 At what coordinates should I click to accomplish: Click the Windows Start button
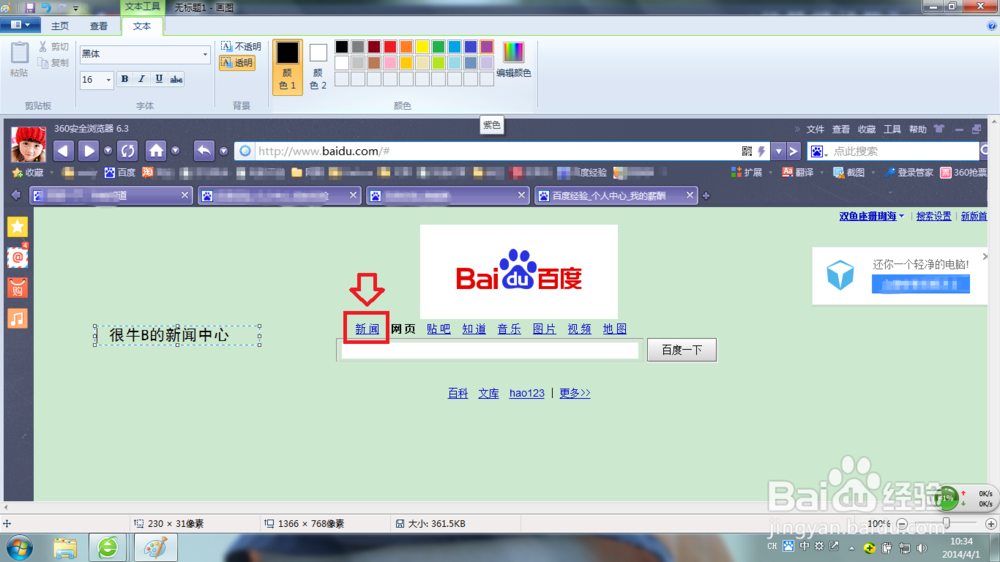click(19, 548)
